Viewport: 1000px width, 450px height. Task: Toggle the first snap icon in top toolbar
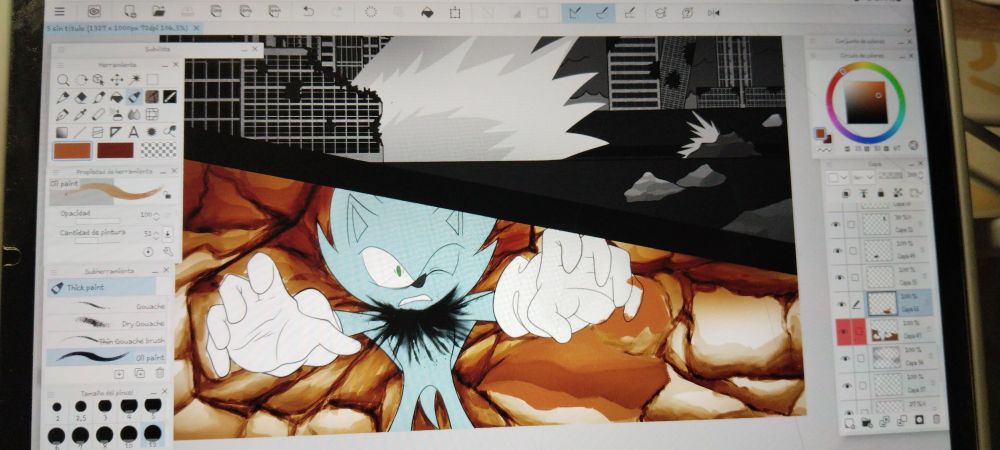tap(576, 13)
